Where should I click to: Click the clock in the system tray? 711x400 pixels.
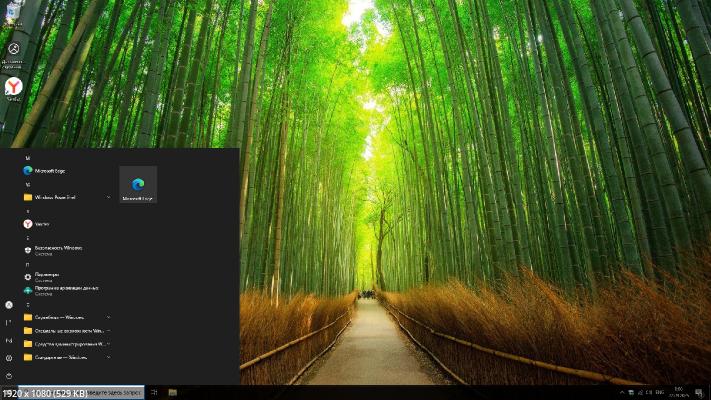[x=678, y=392]
